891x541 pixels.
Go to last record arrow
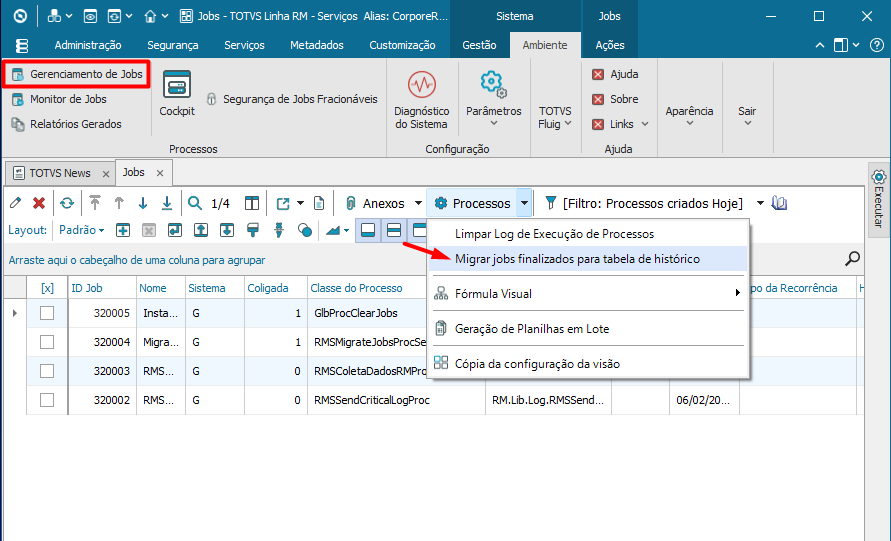point(166,203)
